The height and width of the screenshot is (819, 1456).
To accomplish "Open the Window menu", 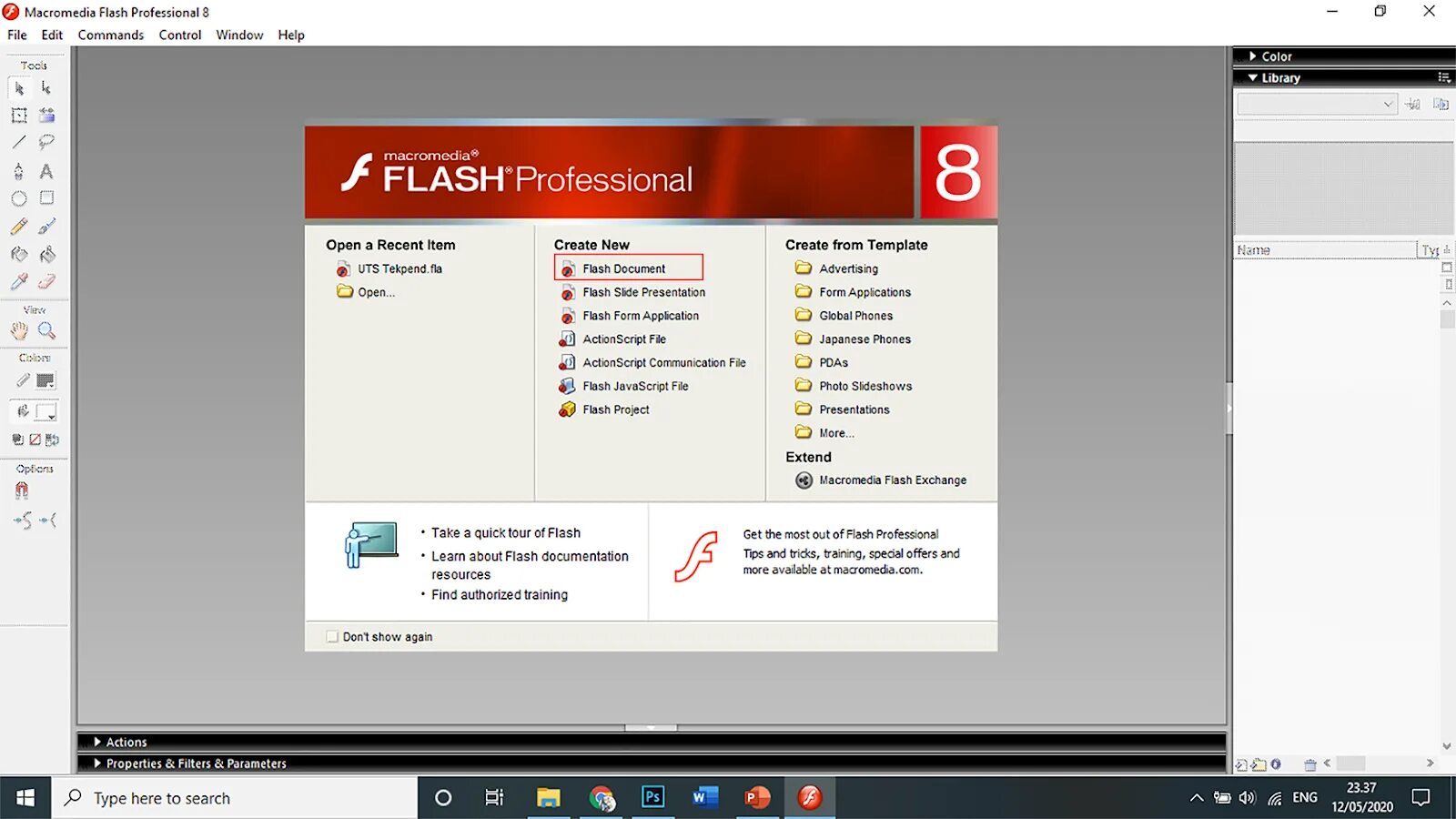I will [239, 35].
